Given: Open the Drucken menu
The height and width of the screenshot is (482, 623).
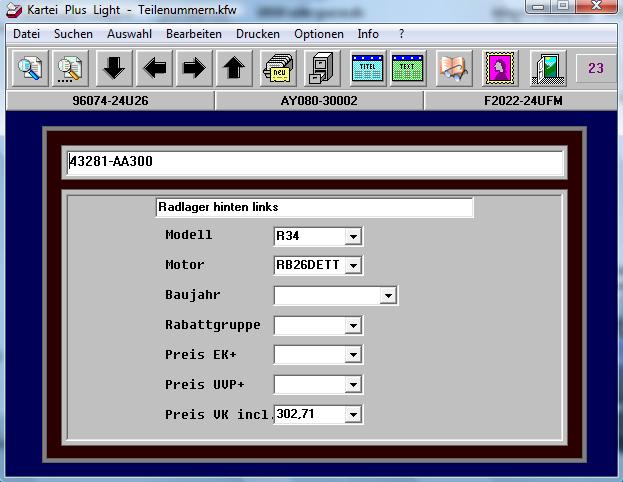Looking at the screenshot, I should tap(257, 34).
